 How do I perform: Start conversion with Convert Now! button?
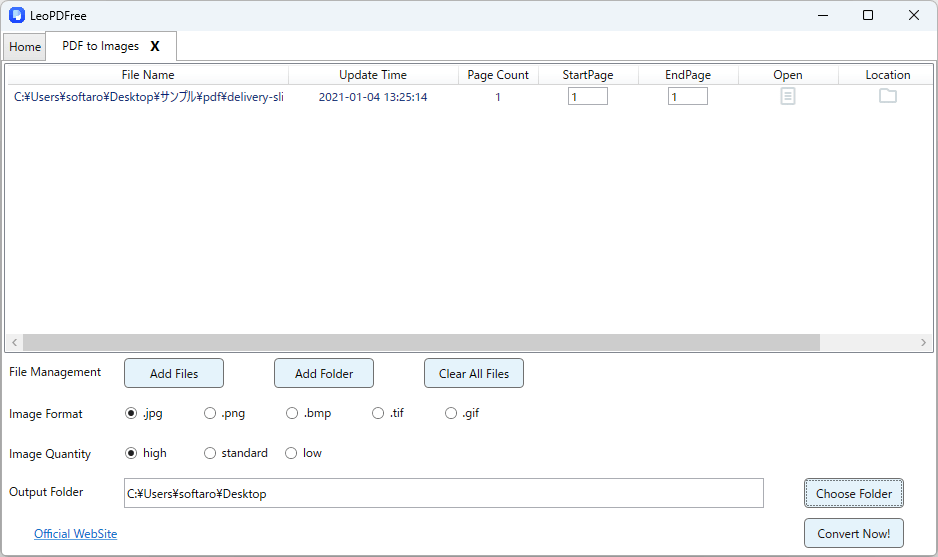tap(854, 533)
